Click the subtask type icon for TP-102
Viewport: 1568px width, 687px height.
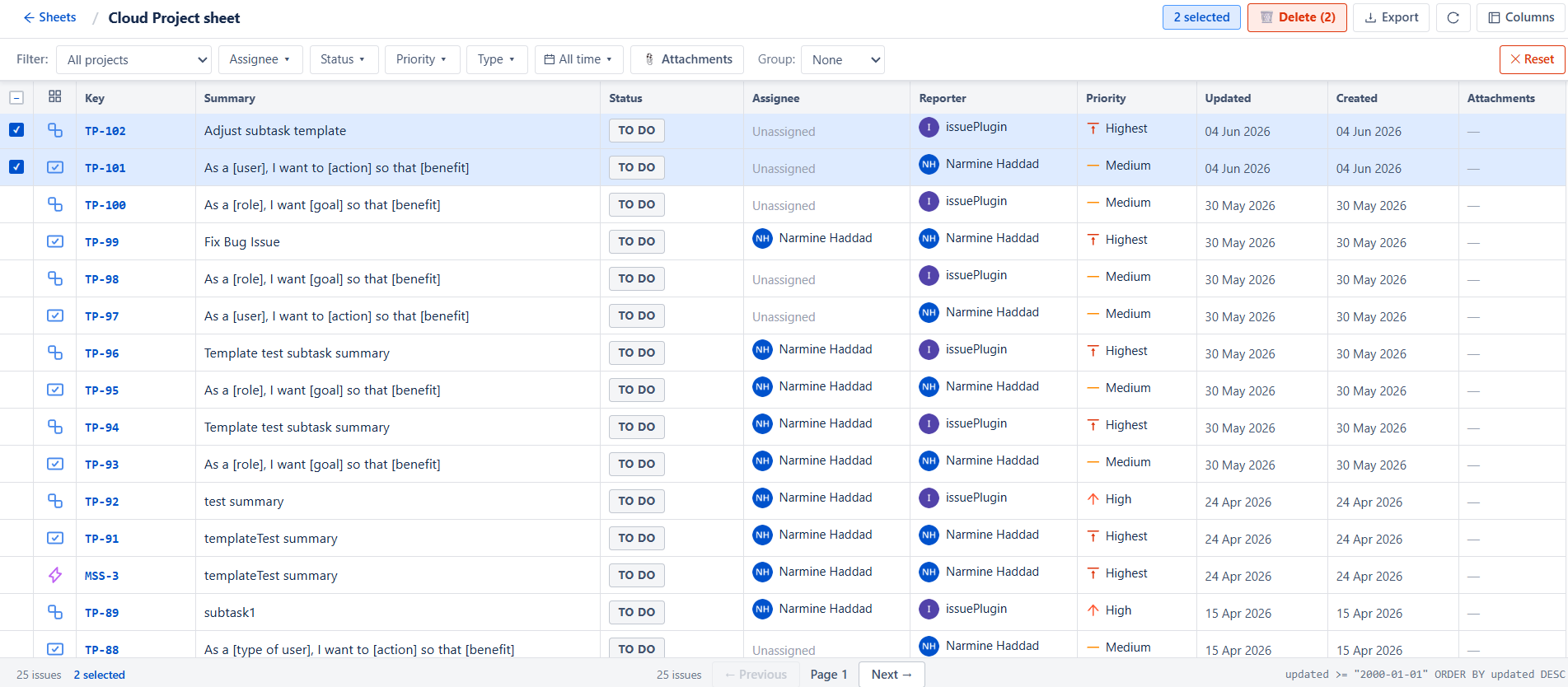point(55,130)
